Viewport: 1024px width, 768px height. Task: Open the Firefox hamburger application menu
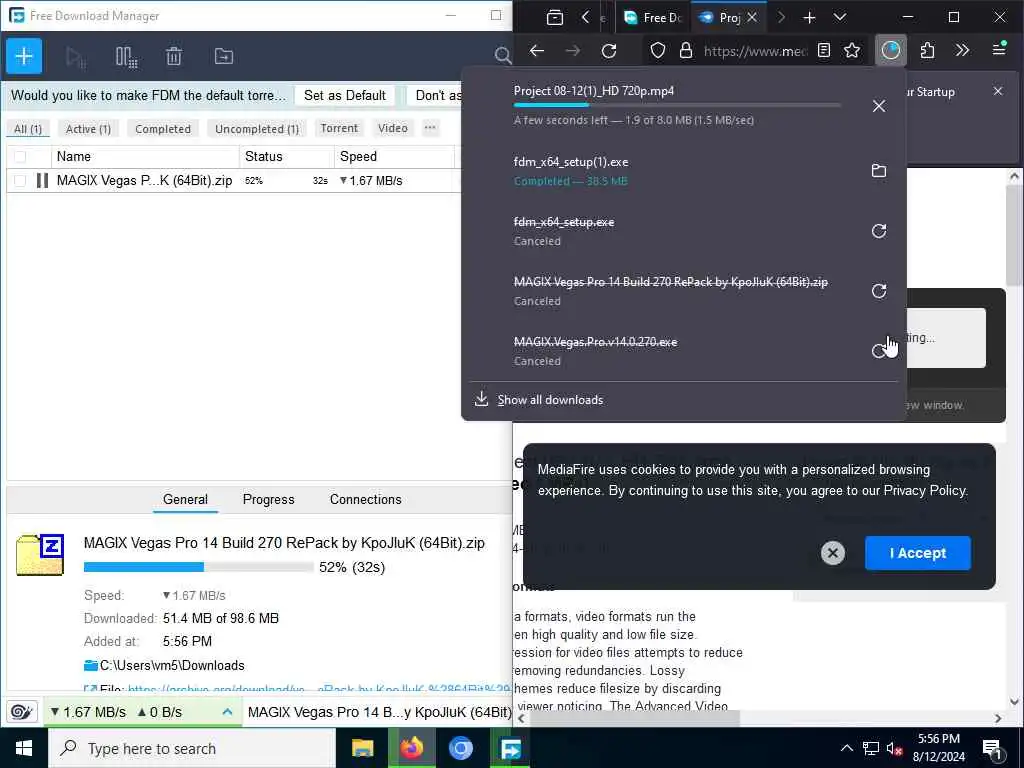pos(999,50)
